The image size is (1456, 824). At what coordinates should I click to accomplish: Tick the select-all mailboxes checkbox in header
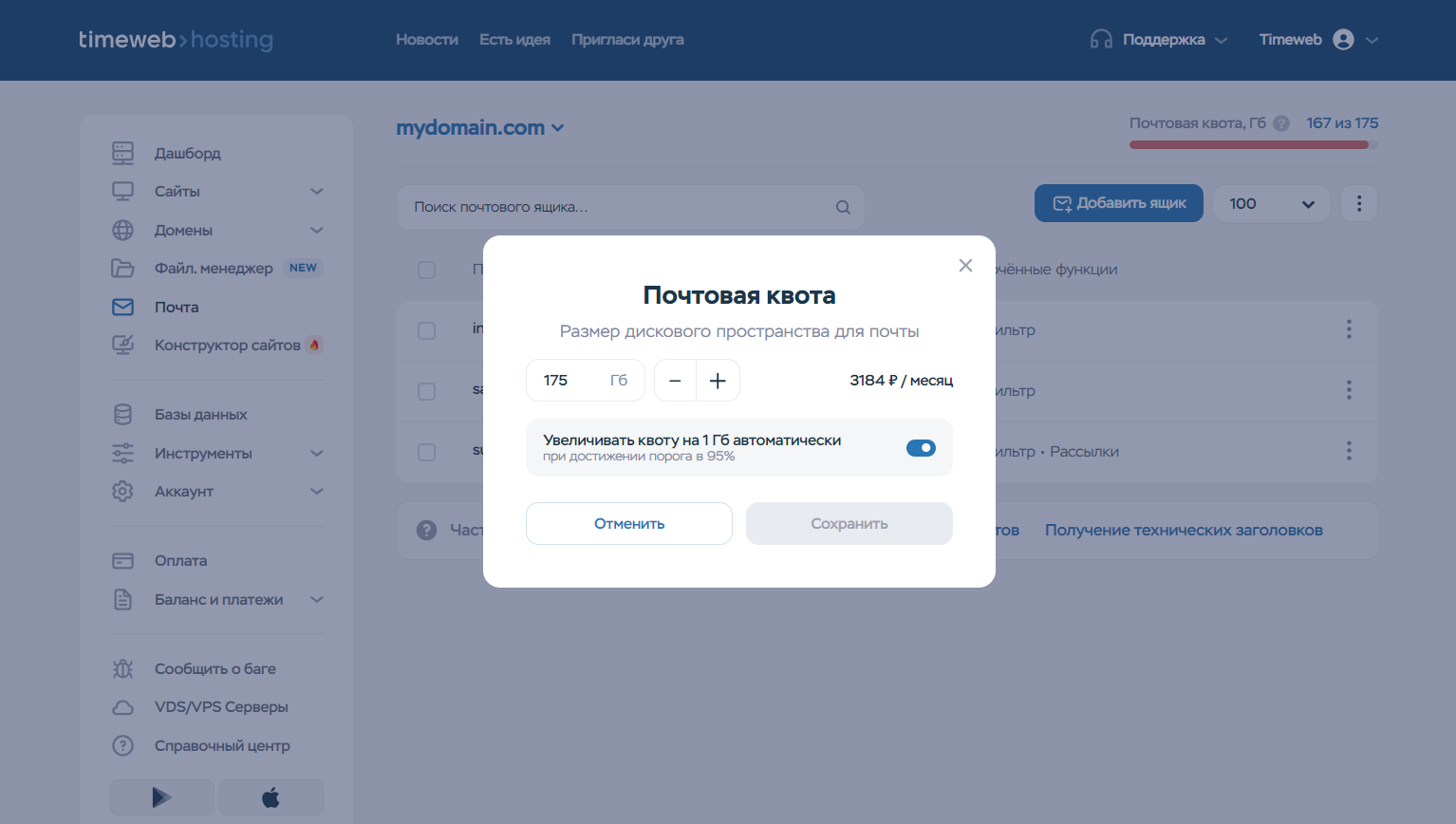coord(427,270)
